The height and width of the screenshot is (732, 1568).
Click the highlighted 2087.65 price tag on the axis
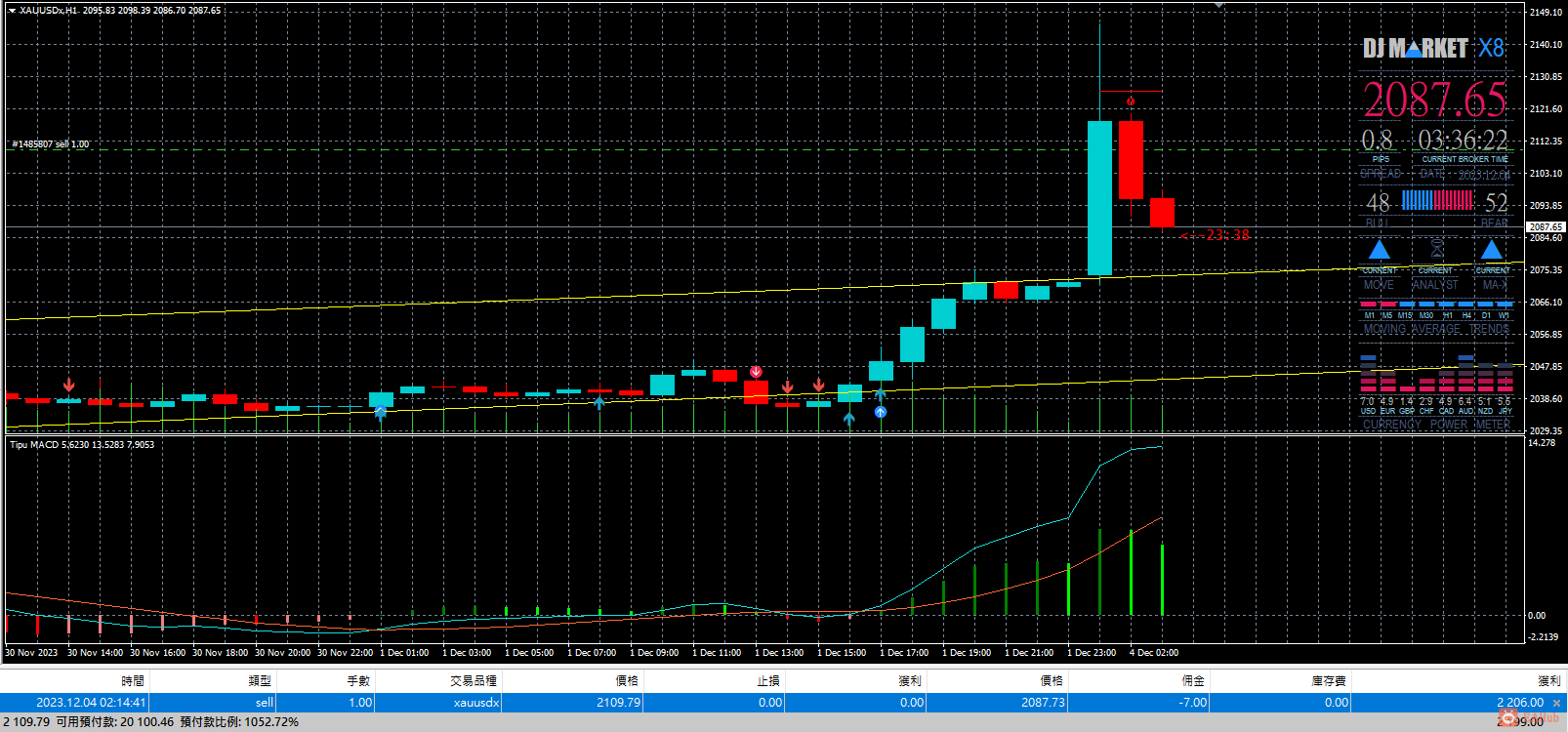coord(1547,227)
